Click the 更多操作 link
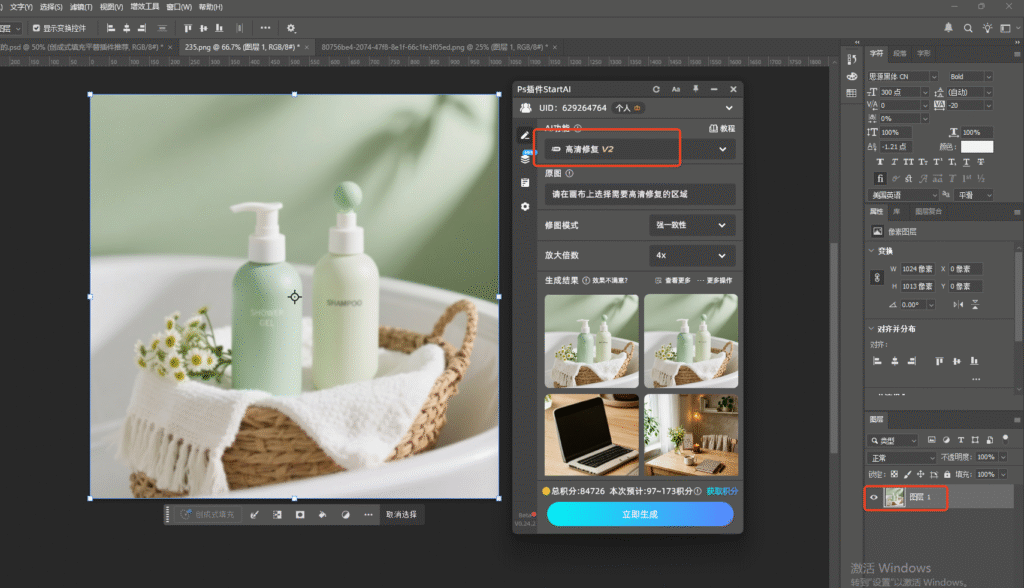Viewport: 1024px width, 588px height. tap(714, 280)
